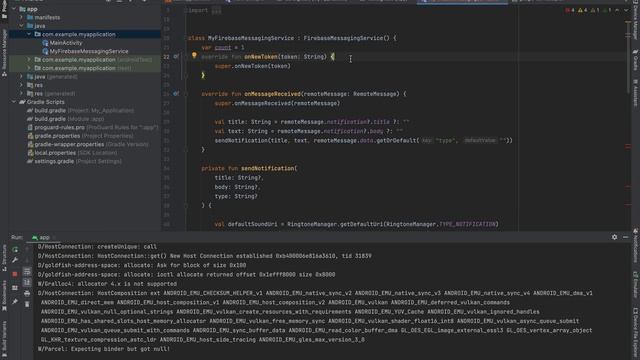Collapse the app module node
The width and height of the screenshot is (640, 360).
pyautogui.click(x=14, y=9)
